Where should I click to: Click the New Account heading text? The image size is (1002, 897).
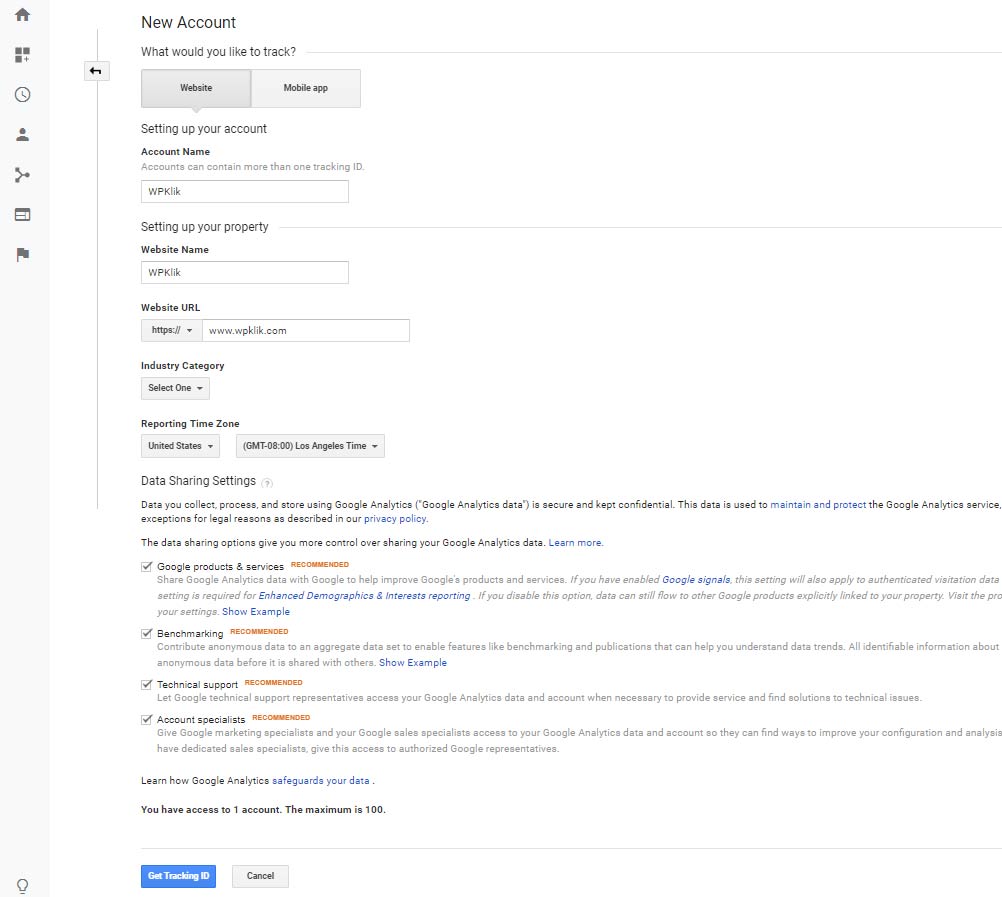pos(189,22)
